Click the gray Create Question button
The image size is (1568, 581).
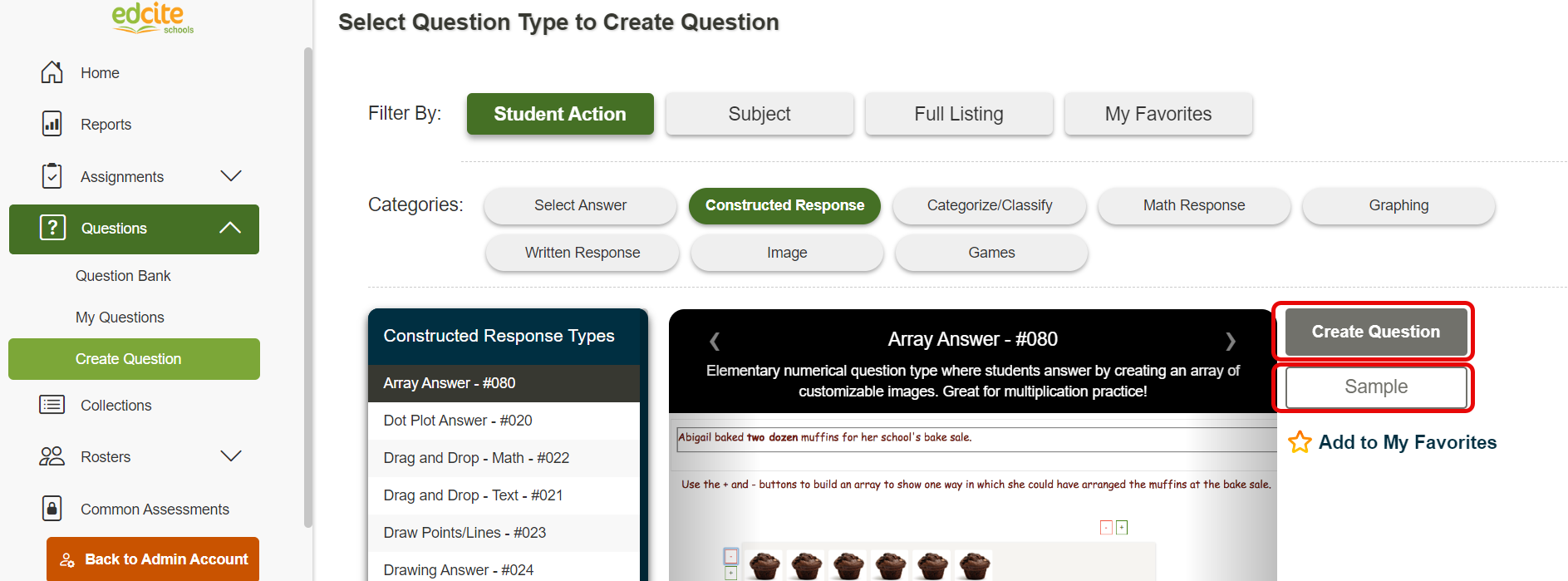tap(1376, 332)
